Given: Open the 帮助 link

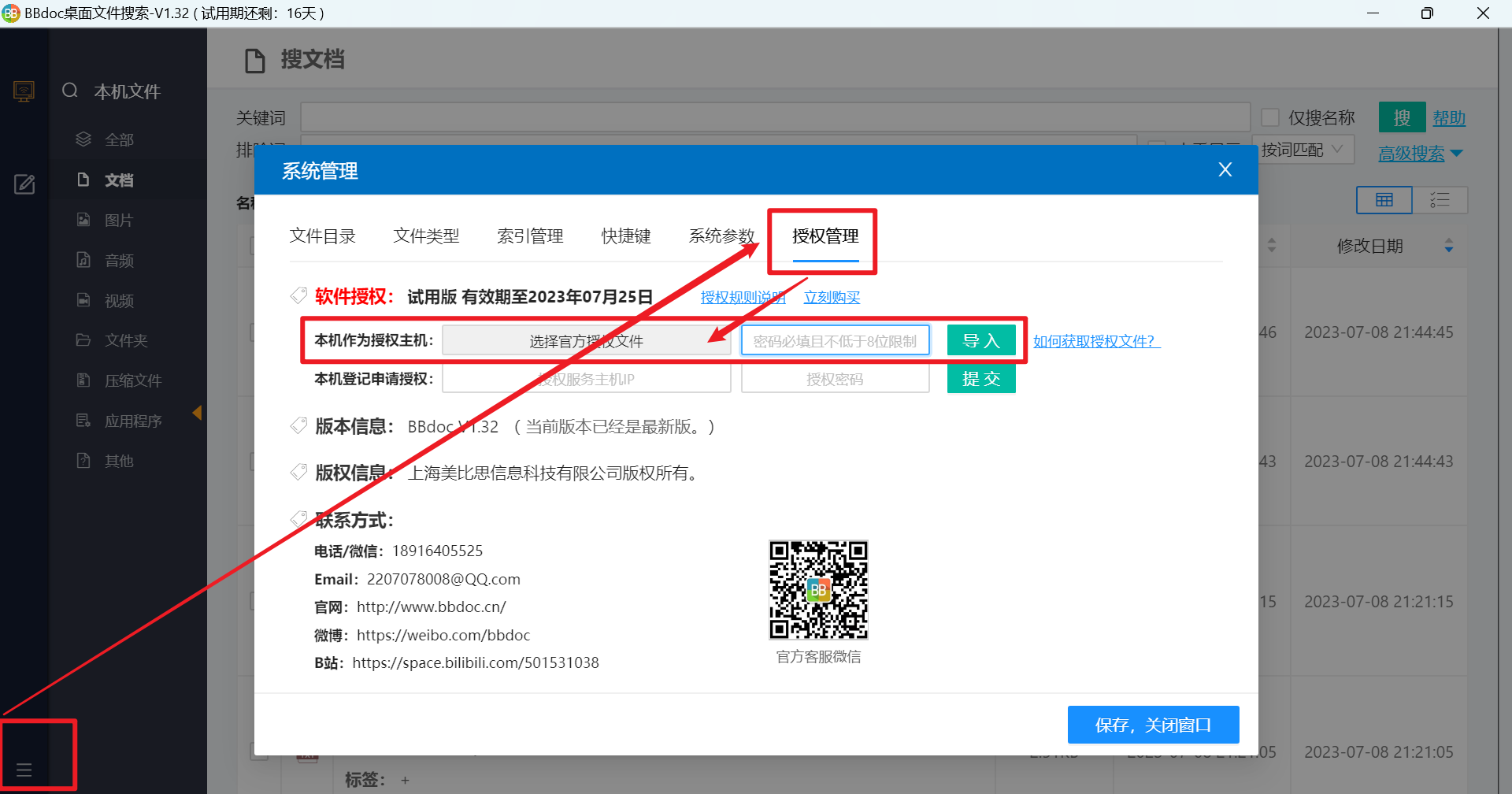Looking at the screenshot, I should (x=1449, y=118).
